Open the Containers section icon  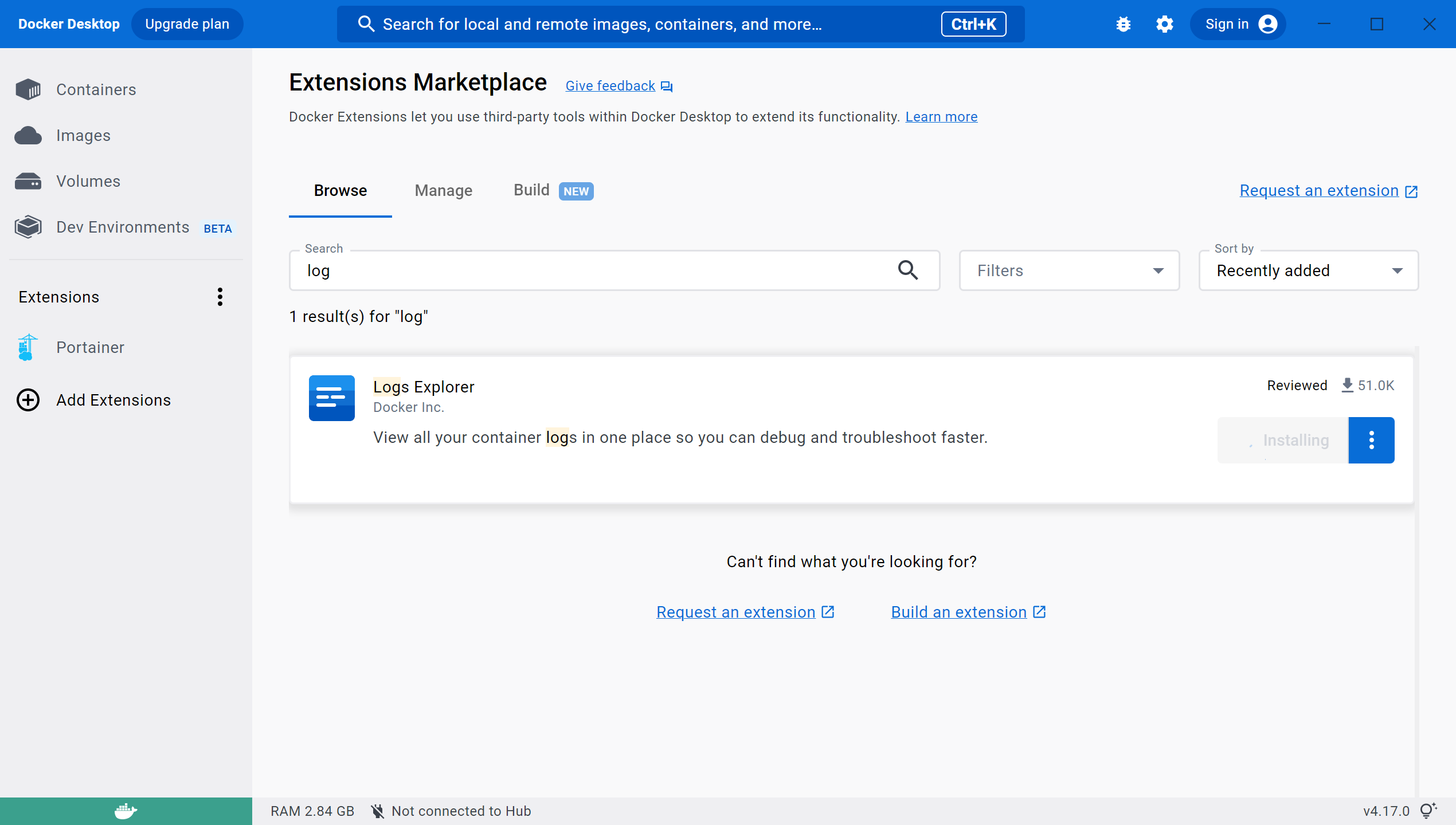28,89
